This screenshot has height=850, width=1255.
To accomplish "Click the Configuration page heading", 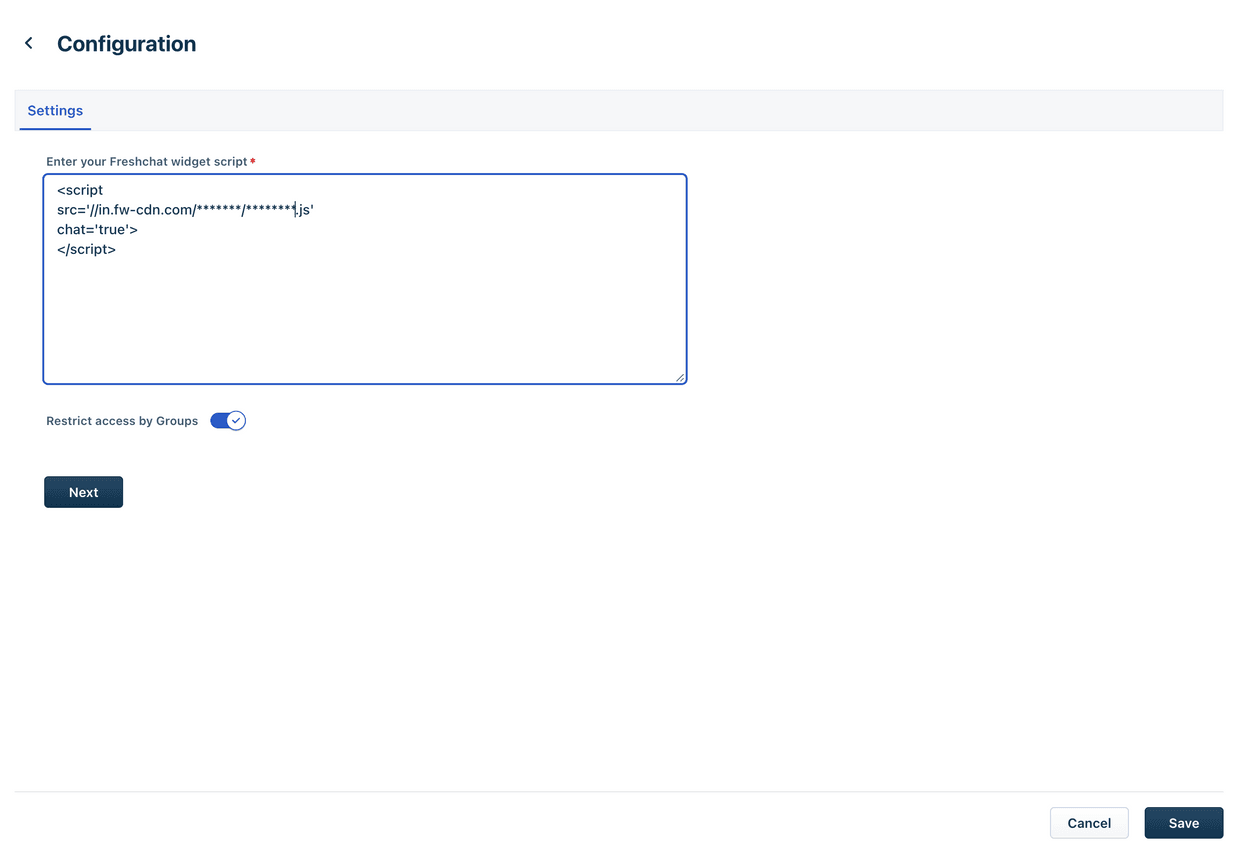I will [126, 44].
